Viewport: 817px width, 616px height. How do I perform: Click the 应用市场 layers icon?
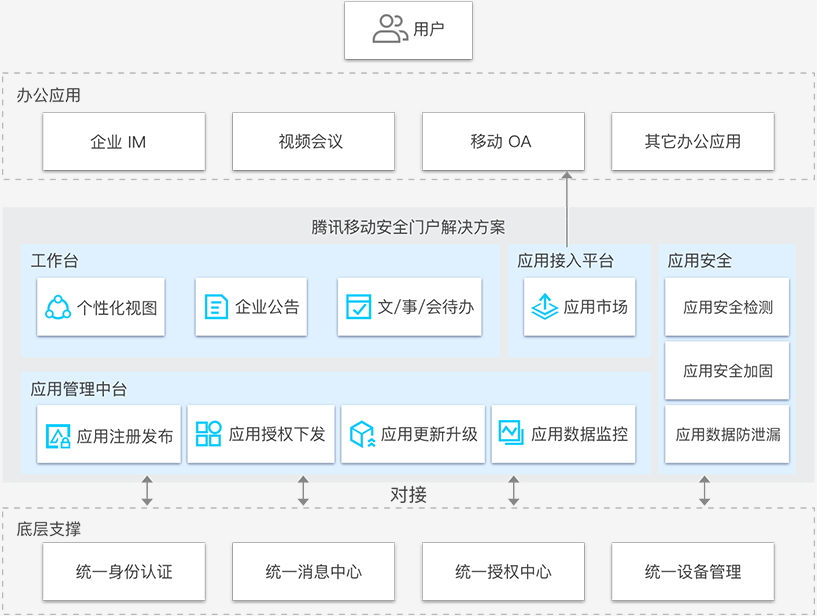[x=544, y=307]
